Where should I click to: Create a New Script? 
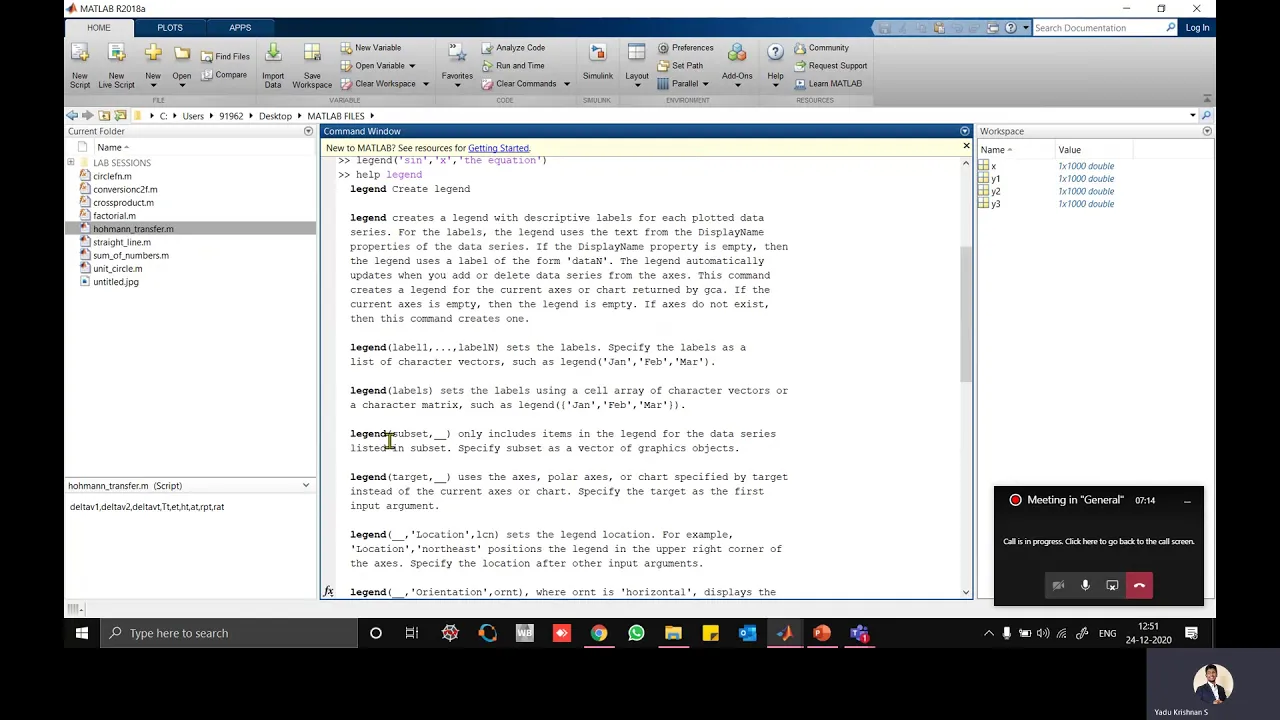(x=79, y=64)
